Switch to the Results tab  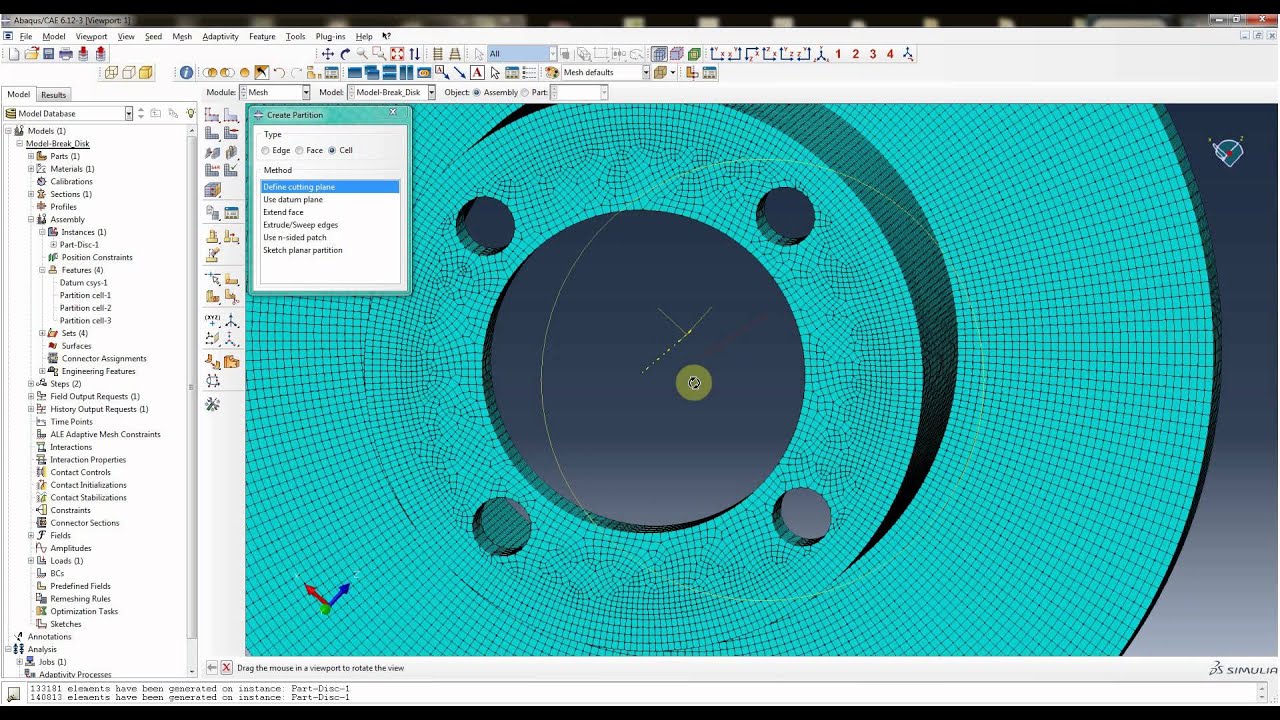[x=53, y=95]
